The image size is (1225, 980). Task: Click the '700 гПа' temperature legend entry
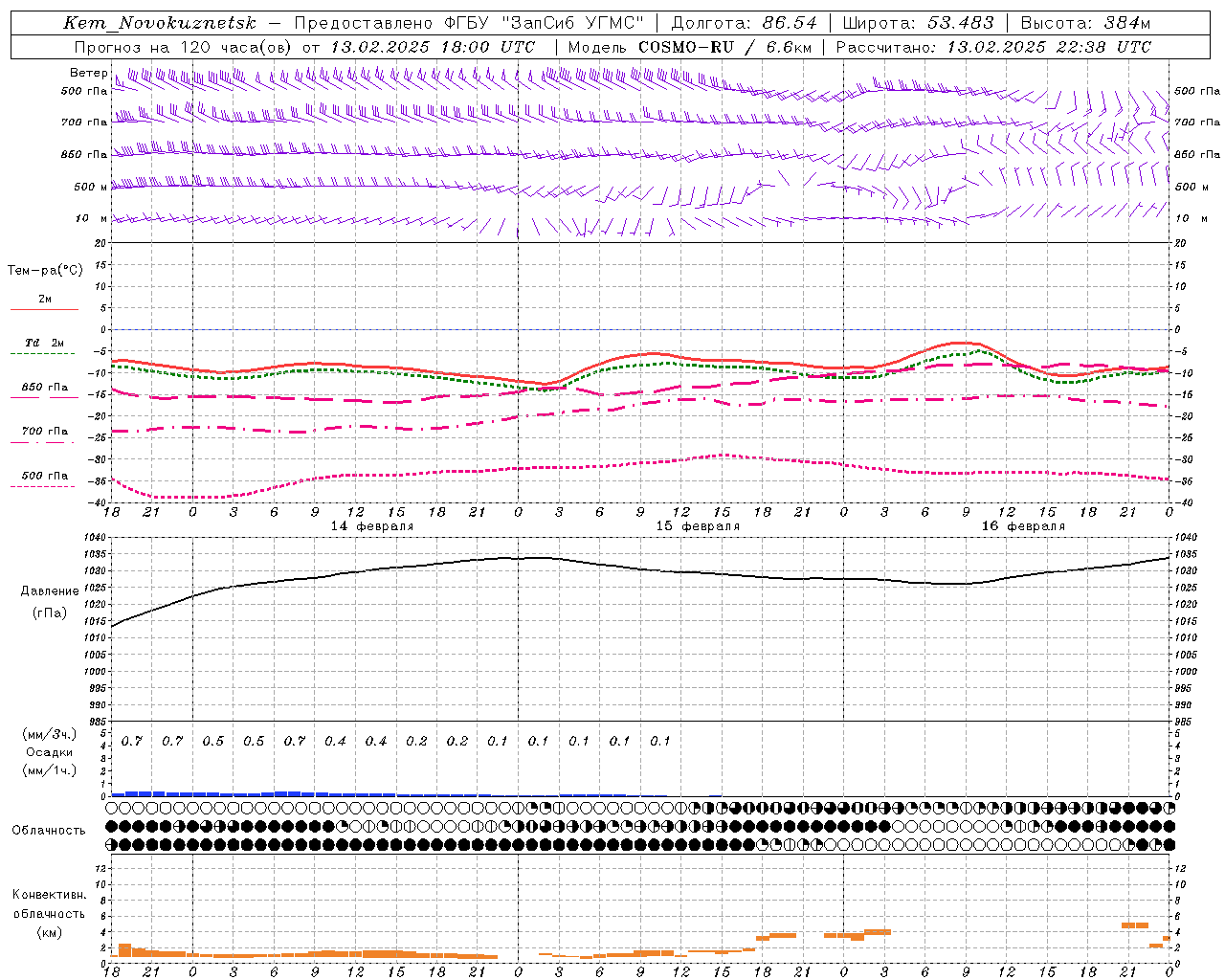tap(44, 432)
